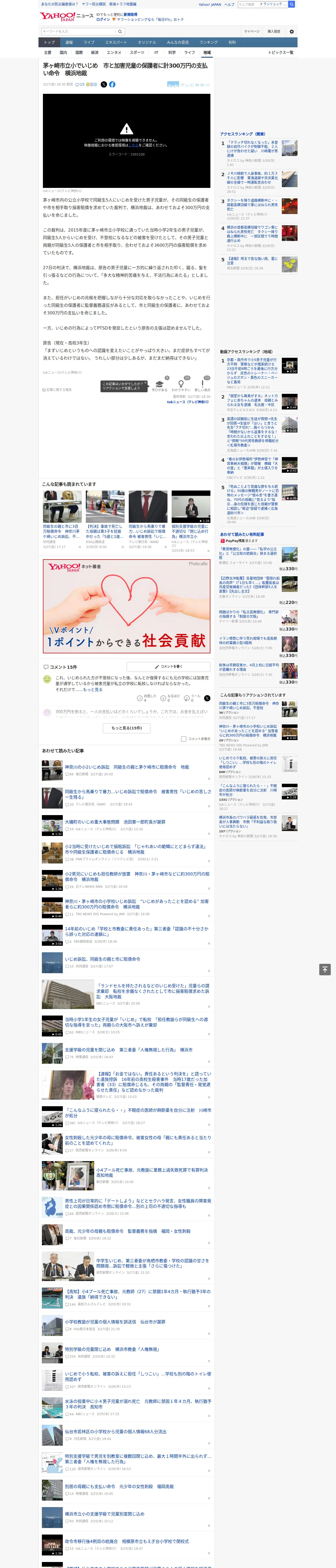Share article on X below the headline
The height and width of the screenshot is (1568, 336).
[x=104, y=85]
